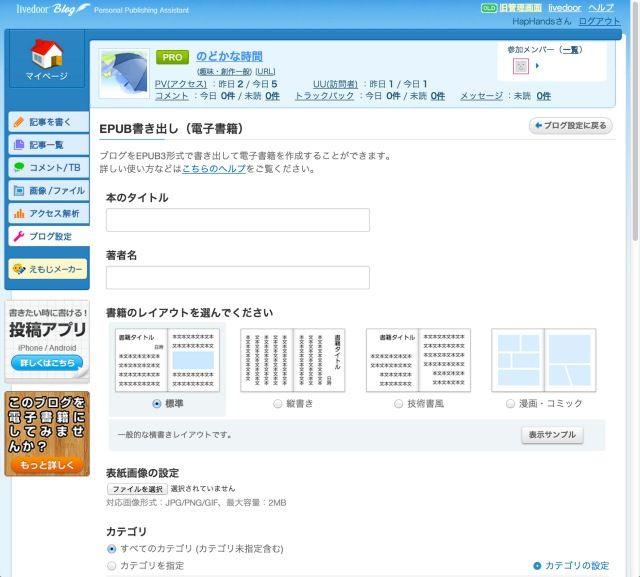Screen dimensions: 640x577
Task: Open 画像/ファイル menu item
Action: 49,191
